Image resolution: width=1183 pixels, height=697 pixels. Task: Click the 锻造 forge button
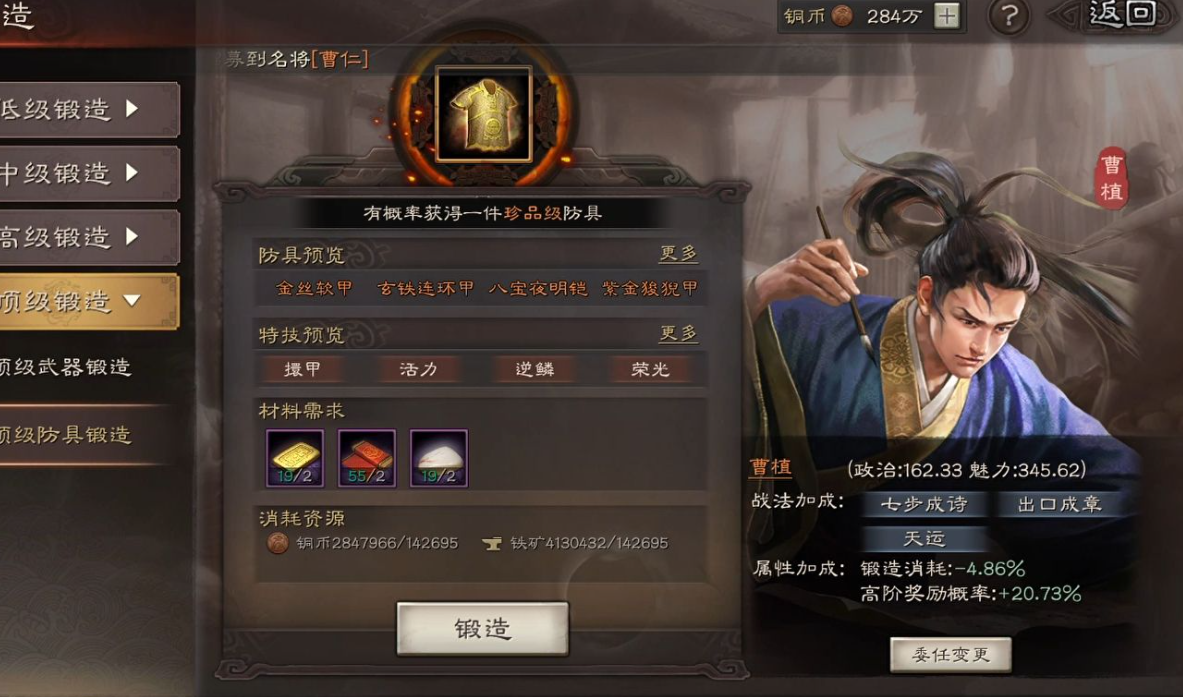tap(483, 628)
